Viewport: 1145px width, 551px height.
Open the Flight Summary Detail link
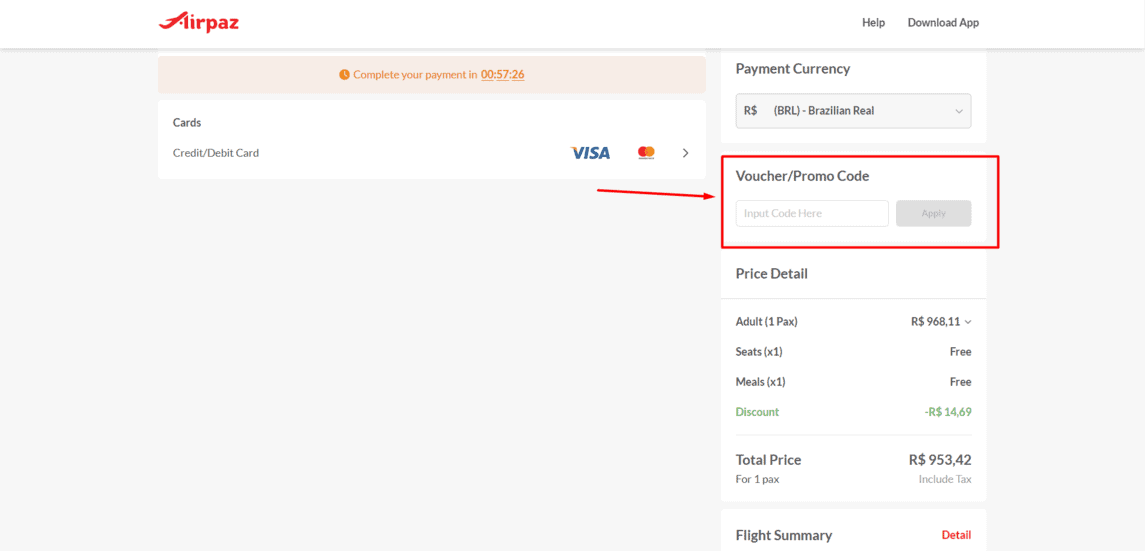956,535
